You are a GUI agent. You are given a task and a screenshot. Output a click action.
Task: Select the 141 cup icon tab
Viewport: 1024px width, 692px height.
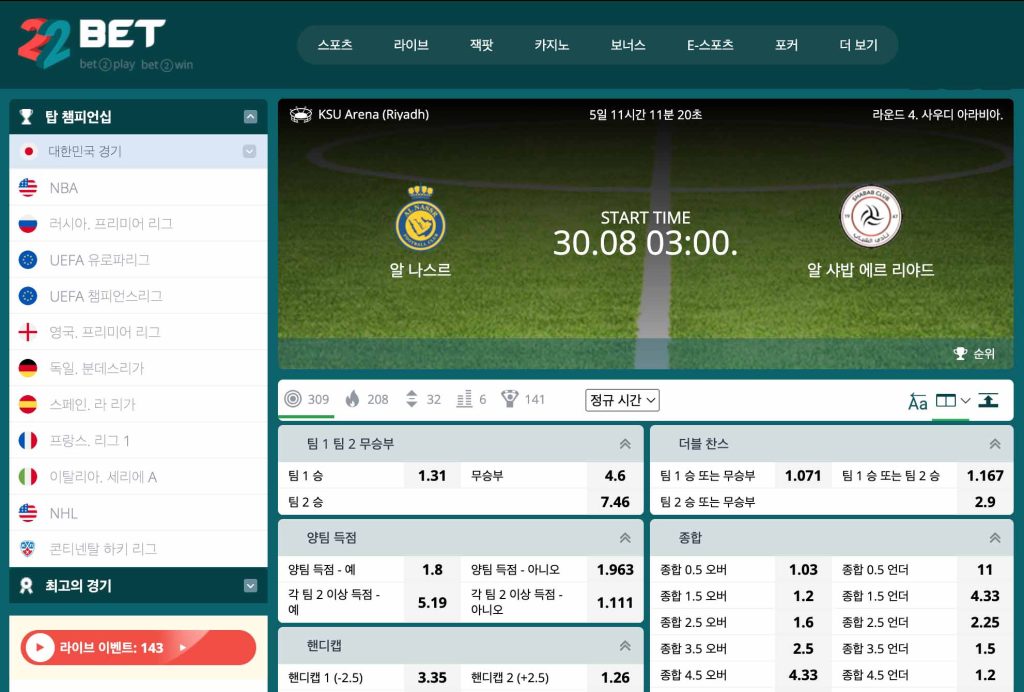[523, 399]
